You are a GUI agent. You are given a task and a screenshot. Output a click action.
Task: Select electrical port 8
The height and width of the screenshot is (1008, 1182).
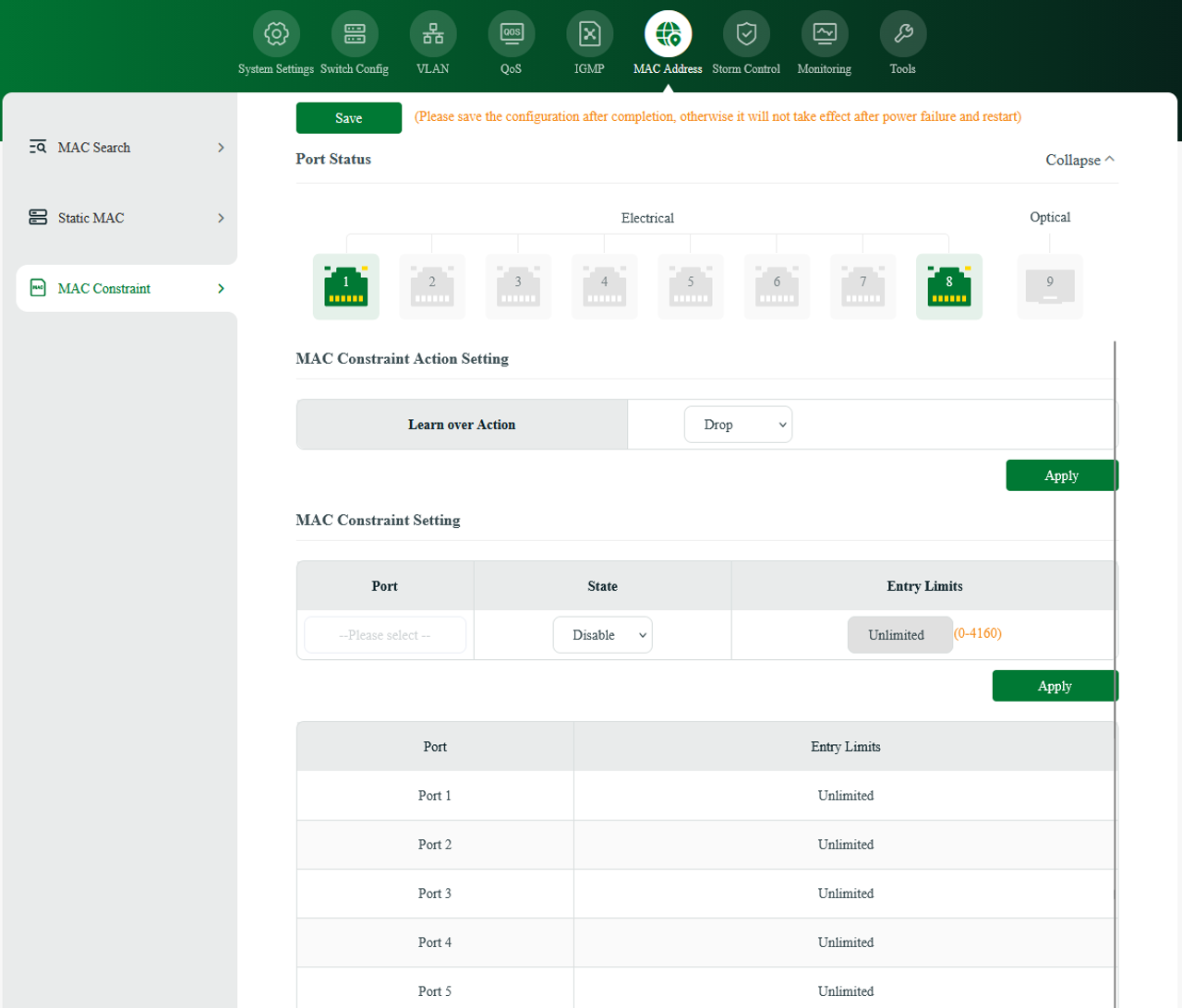coord(948,286)
